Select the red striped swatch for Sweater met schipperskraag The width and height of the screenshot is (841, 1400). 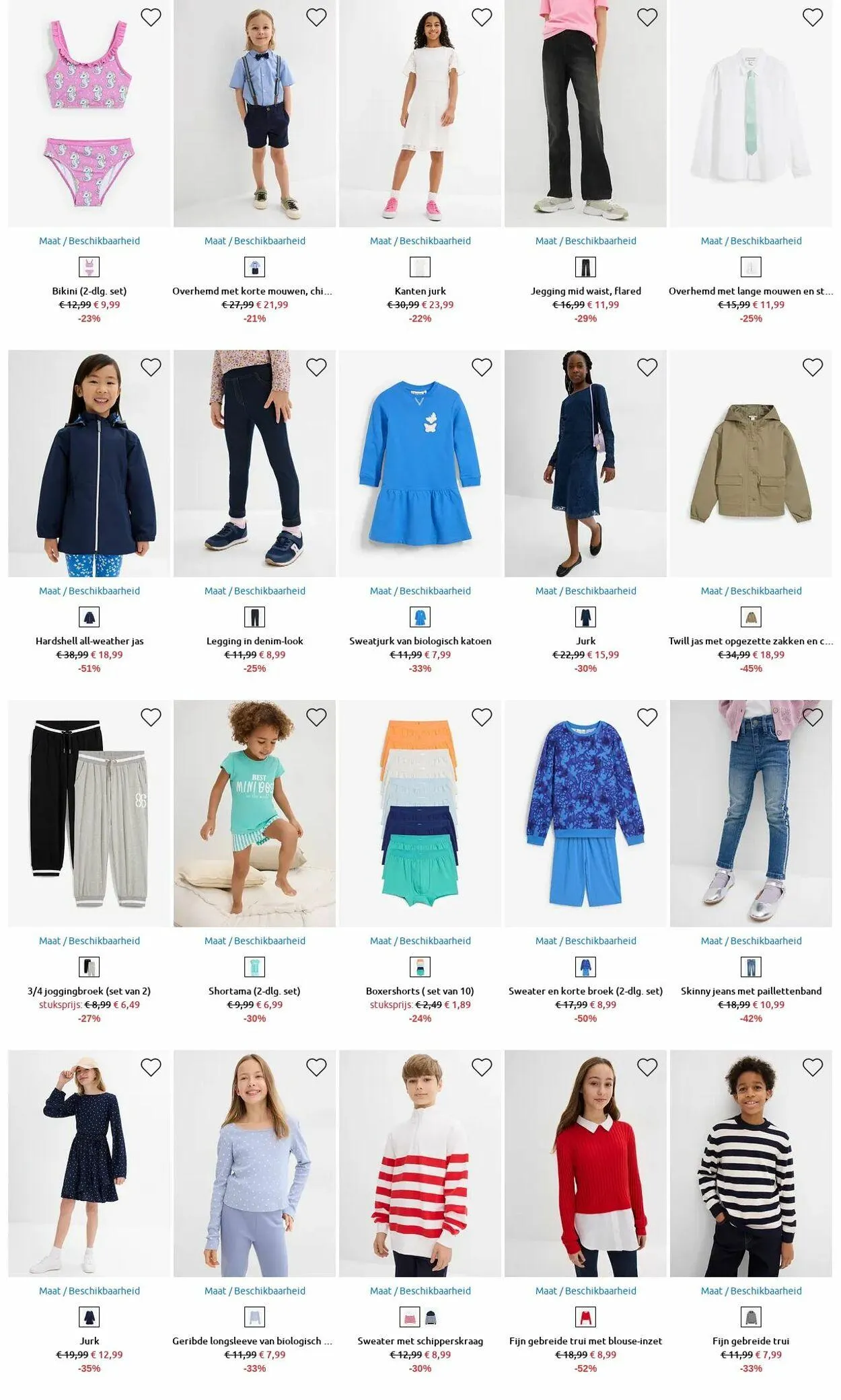click(410, 1317)
